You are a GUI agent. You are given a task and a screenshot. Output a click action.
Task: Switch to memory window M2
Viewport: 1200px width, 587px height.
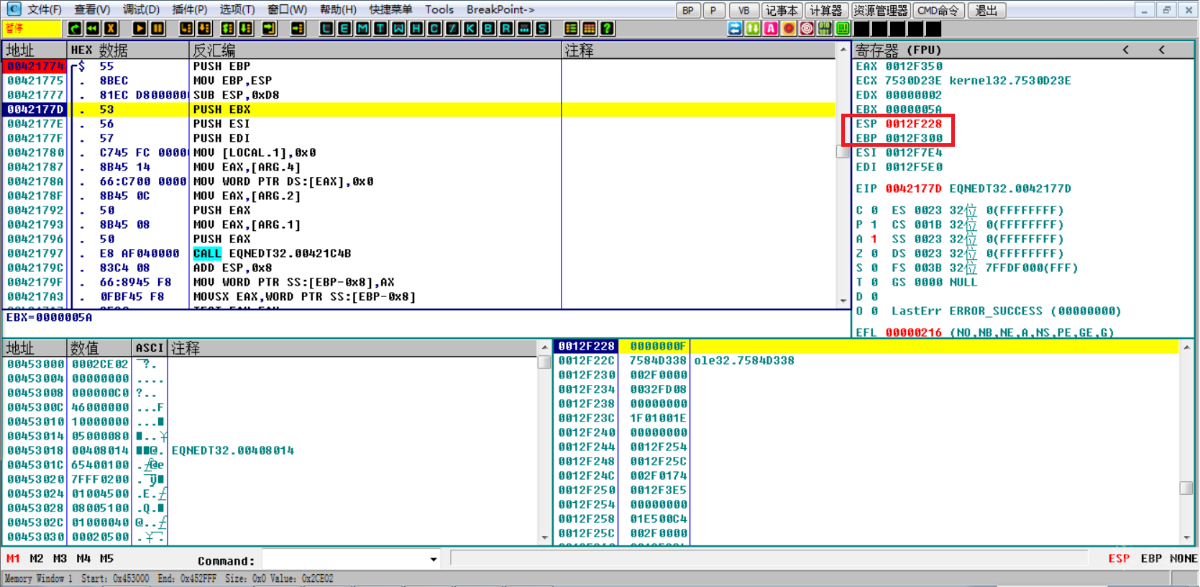(37, 559)
